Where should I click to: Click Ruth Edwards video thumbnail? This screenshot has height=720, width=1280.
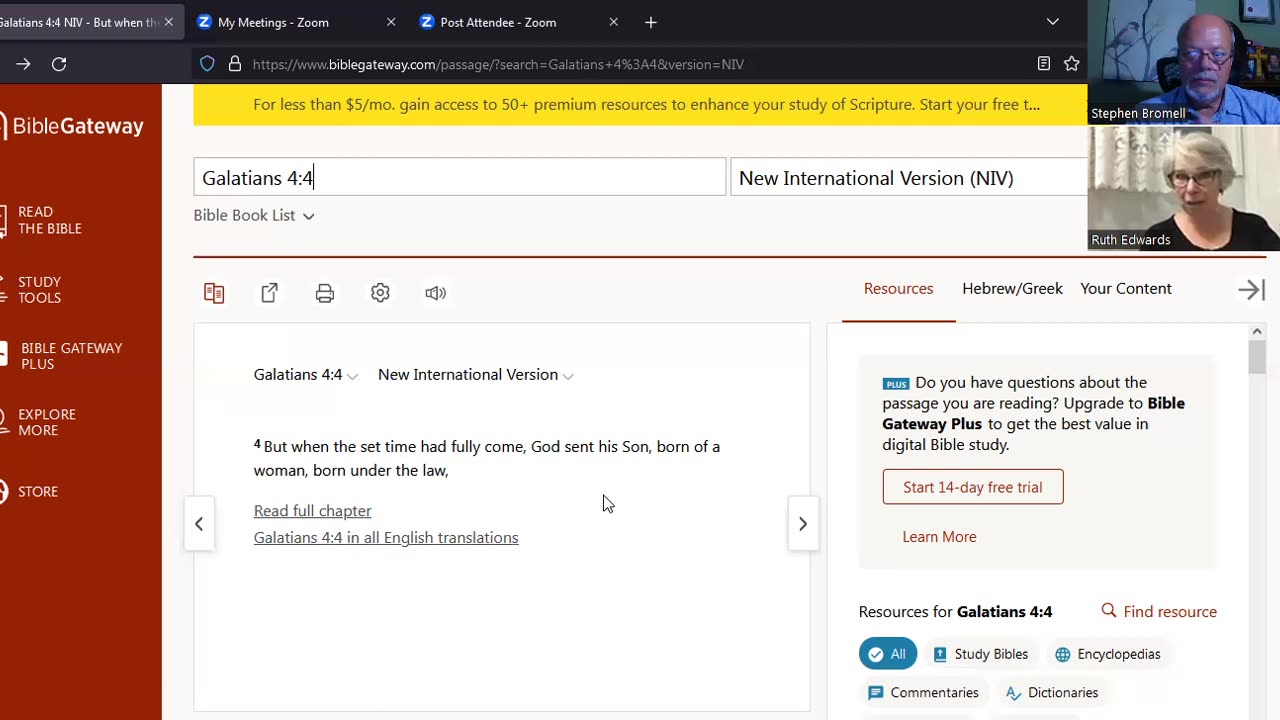click(1184, 188)
